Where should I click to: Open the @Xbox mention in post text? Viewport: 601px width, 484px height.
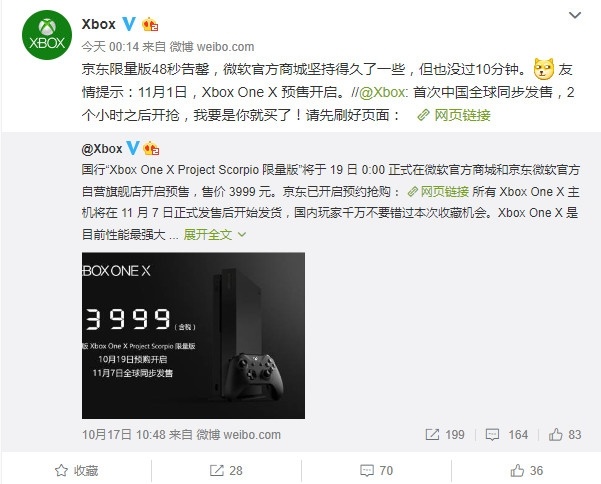(382, 92)
